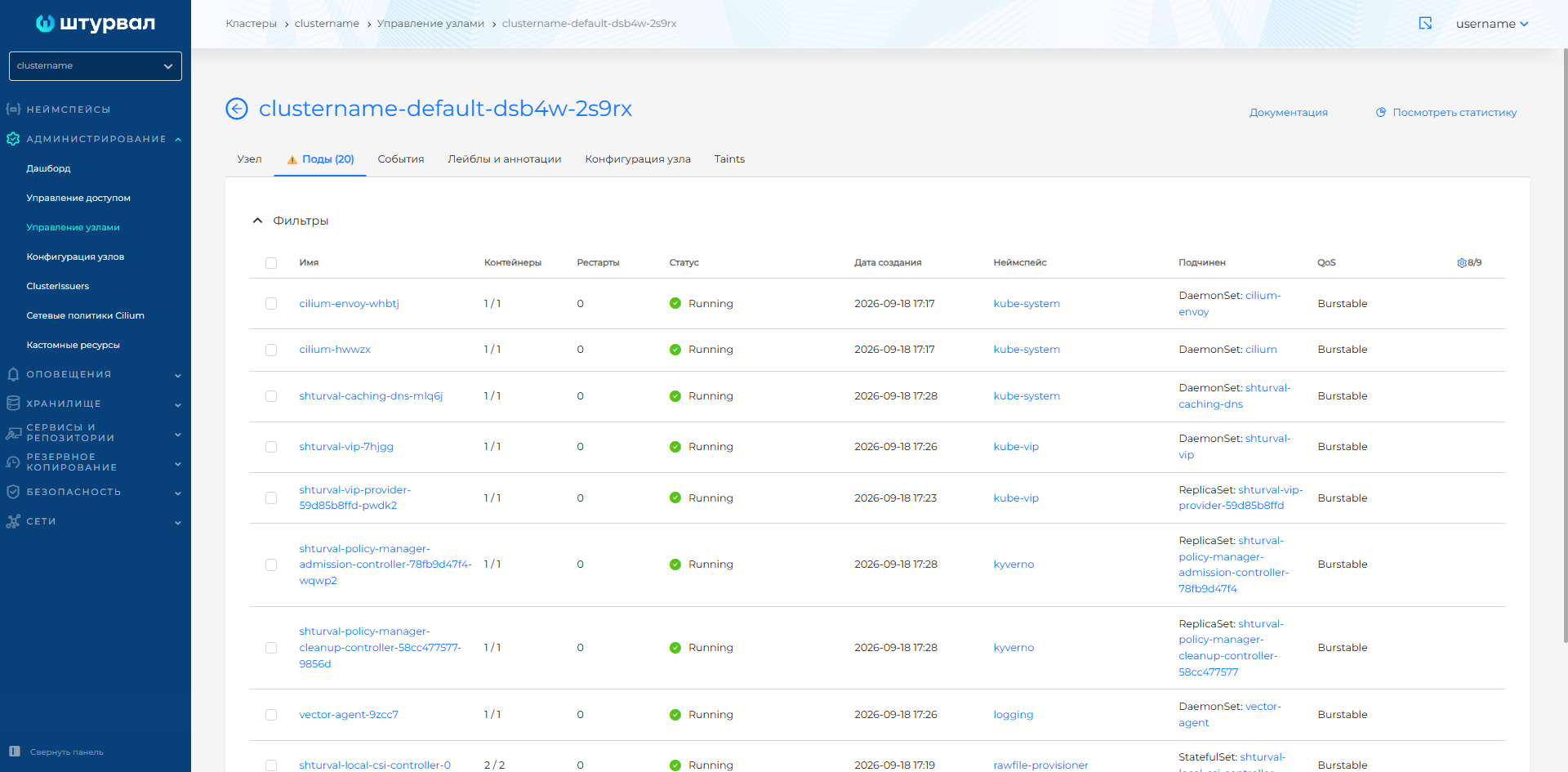Screen dimensions: 1568x772
Task: Click the Резервное копирование icon
Action: pyautogui.click(x=13, y=462)
